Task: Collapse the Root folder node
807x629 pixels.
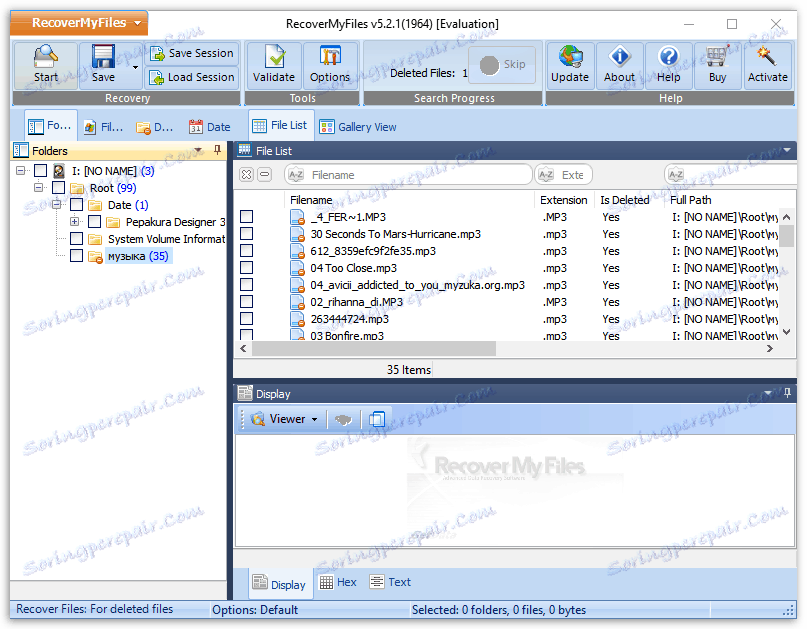Action: coord(39,187)
